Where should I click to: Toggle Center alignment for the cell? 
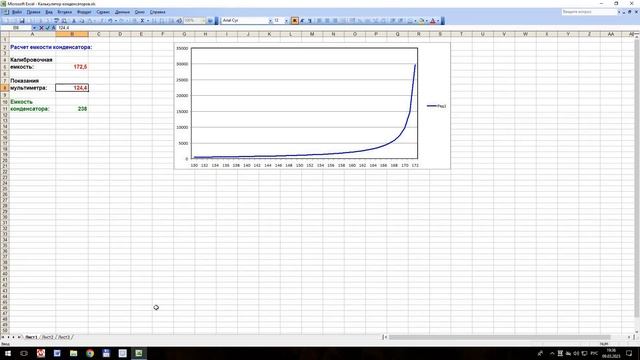(x=327, y=20)
